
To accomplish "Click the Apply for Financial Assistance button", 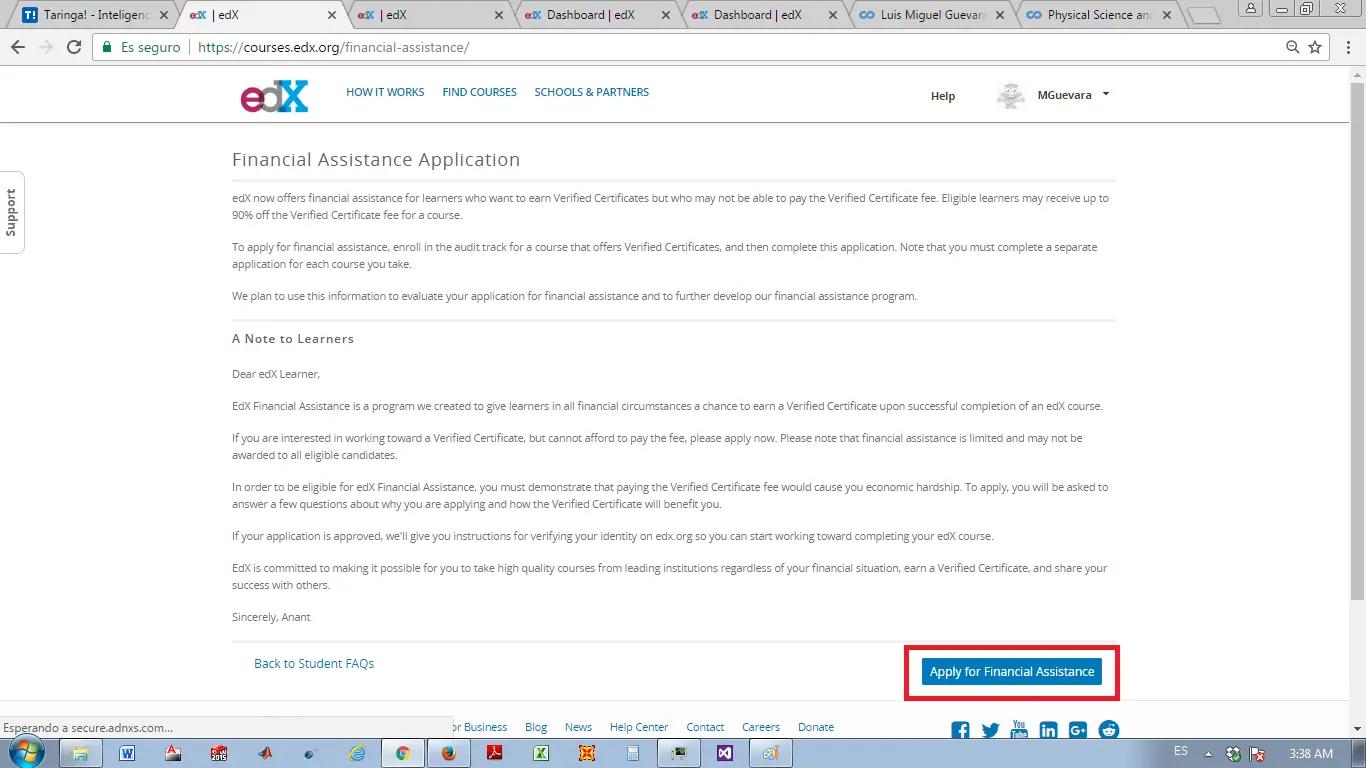I will click(1012, 672).
